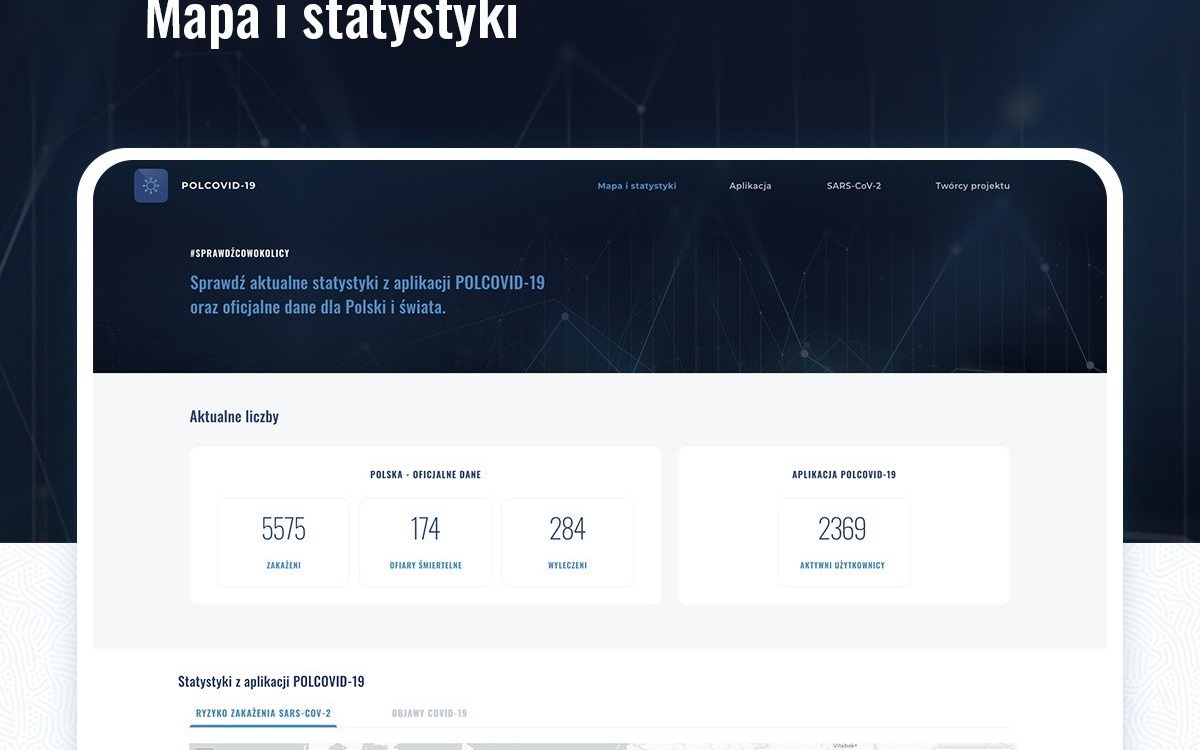Select the Mapa i statystyki nav item

click(x=636, y=185)
